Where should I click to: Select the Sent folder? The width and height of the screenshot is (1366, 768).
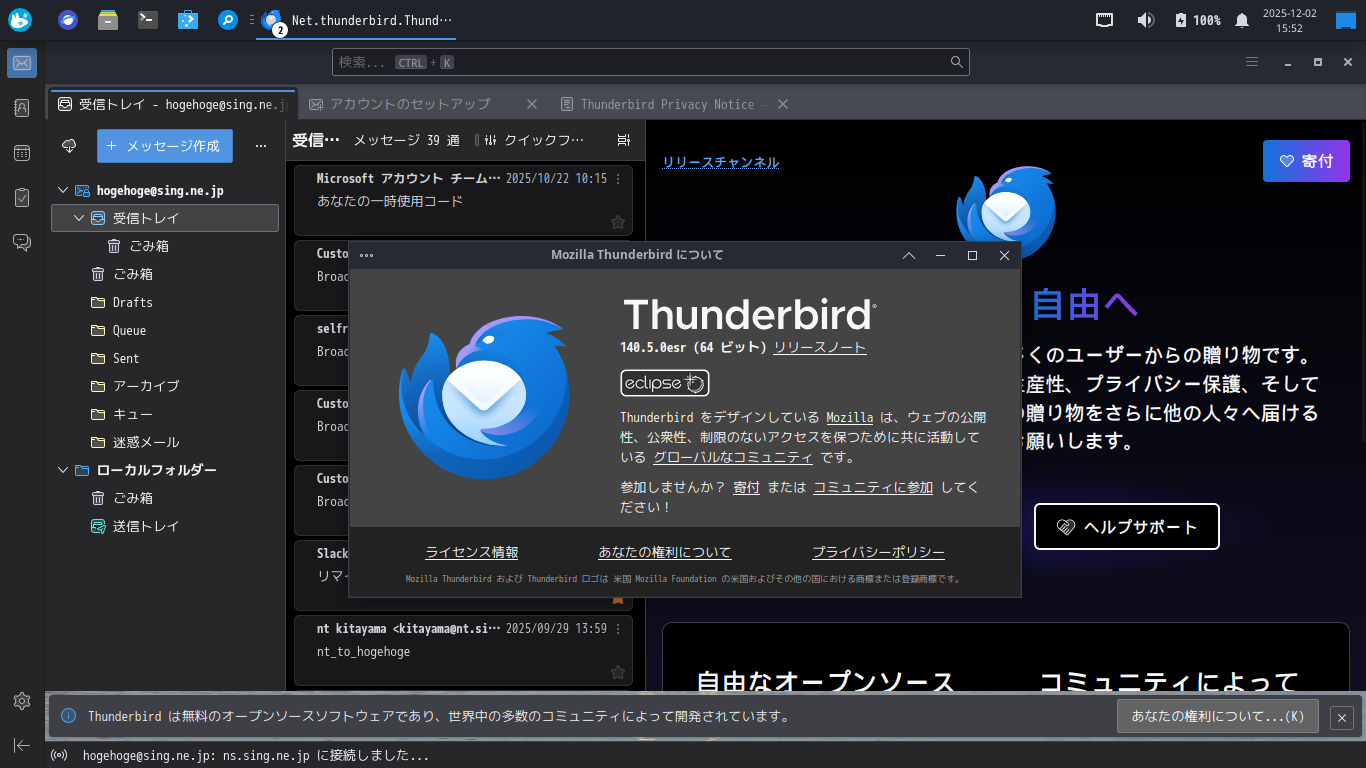(165, 358)
